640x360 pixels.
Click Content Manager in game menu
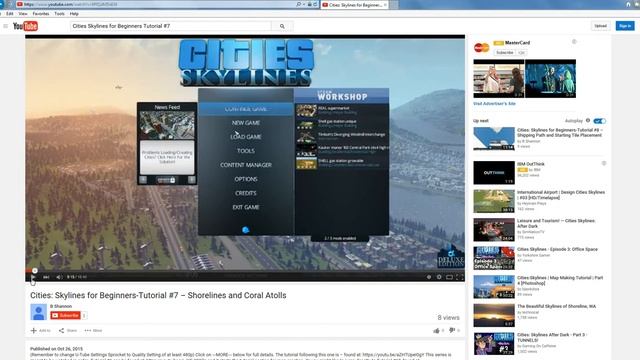[246, 165]
